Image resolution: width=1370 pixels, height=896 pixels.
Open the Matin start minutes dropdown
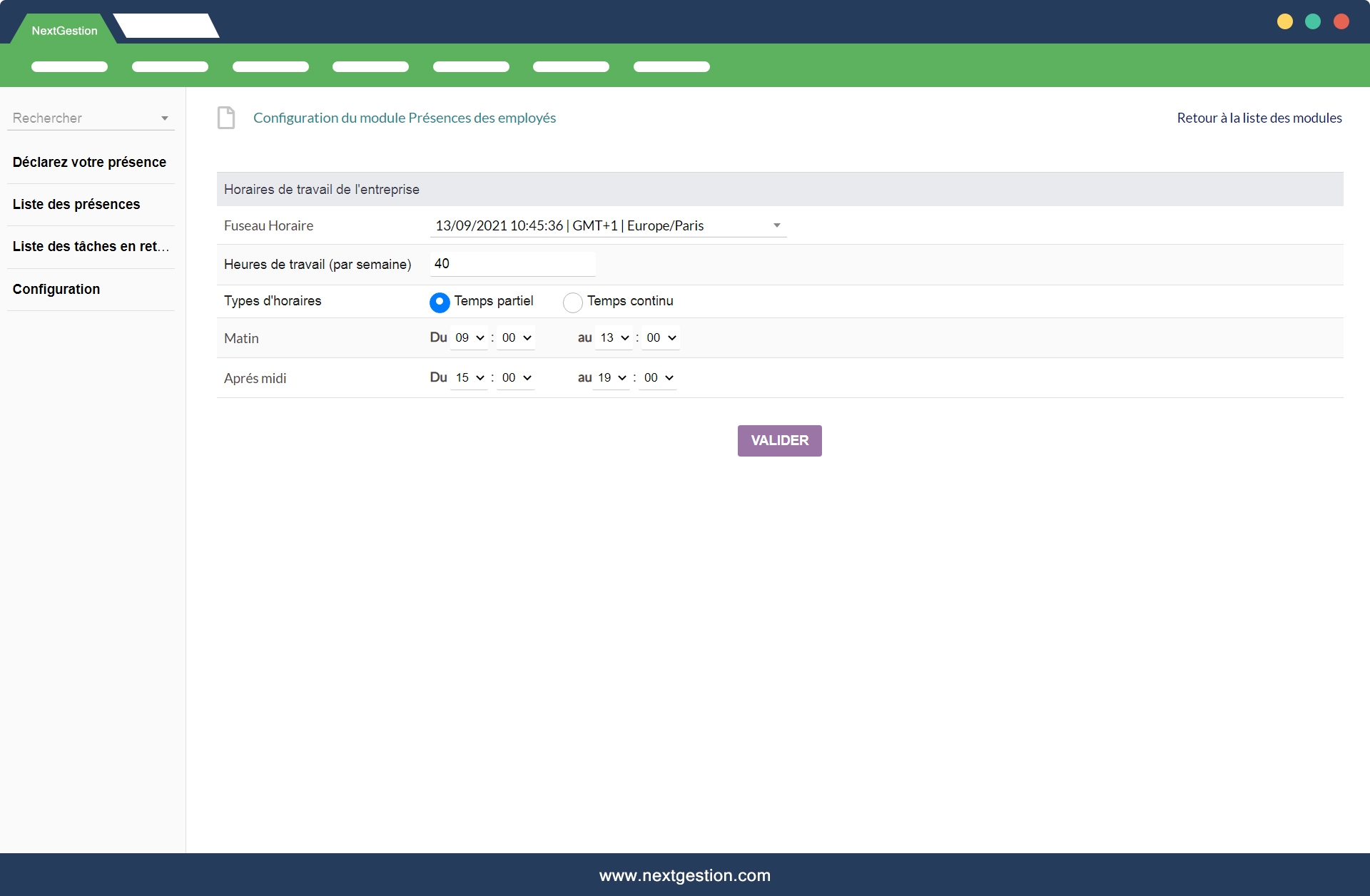point(516,337)
